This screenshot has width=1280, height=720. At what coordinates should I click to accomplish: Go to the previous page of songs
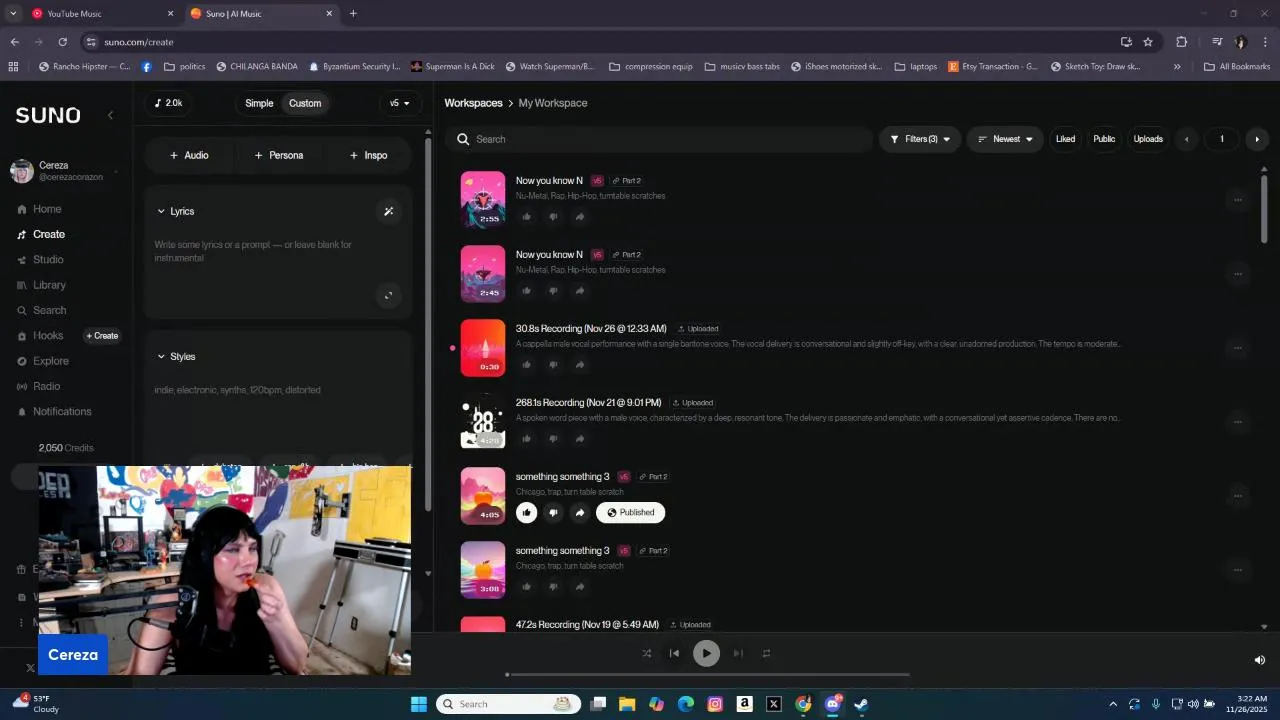pos(1186,139)
